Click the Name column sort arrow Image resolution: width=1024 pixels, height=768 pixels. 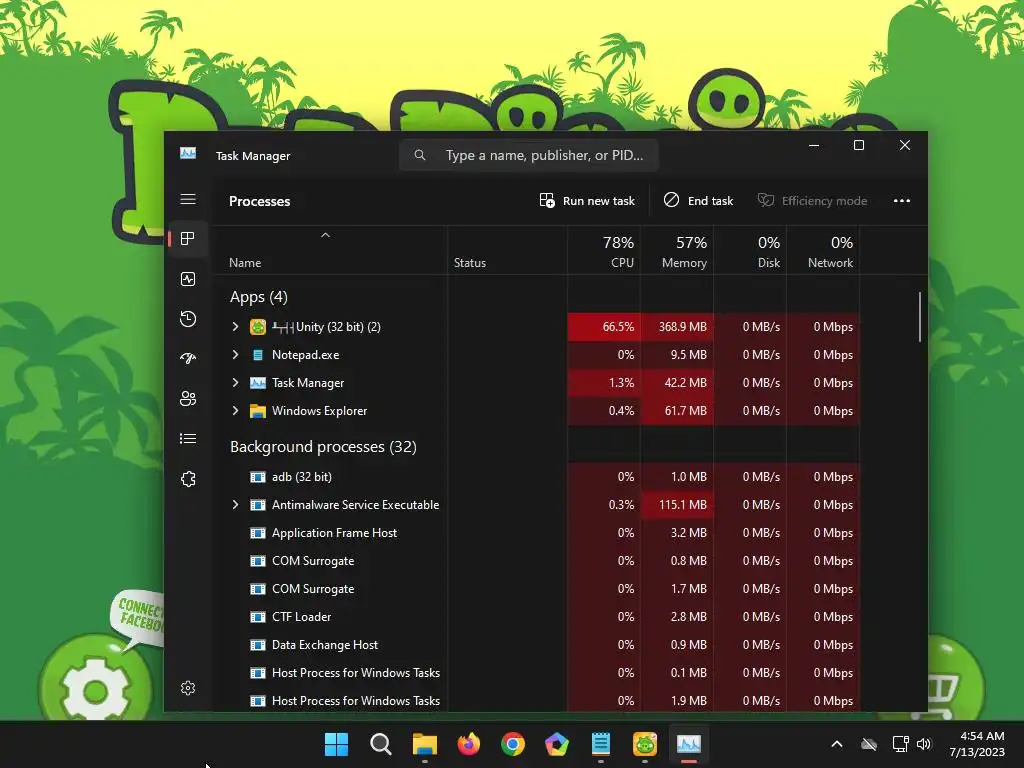click(325, 235)
